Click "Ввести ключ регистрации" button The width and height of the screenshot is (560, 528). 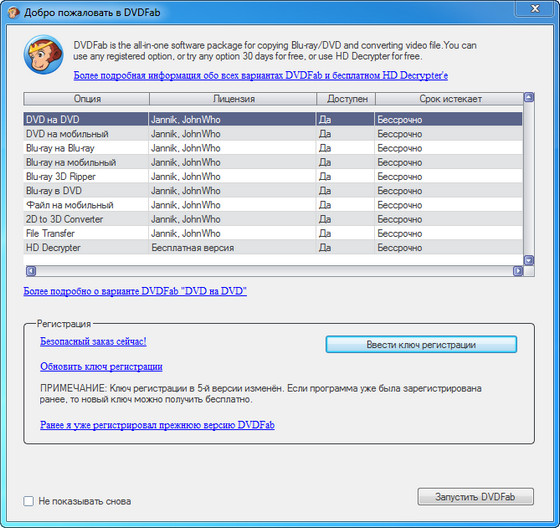tap(421, 344)
